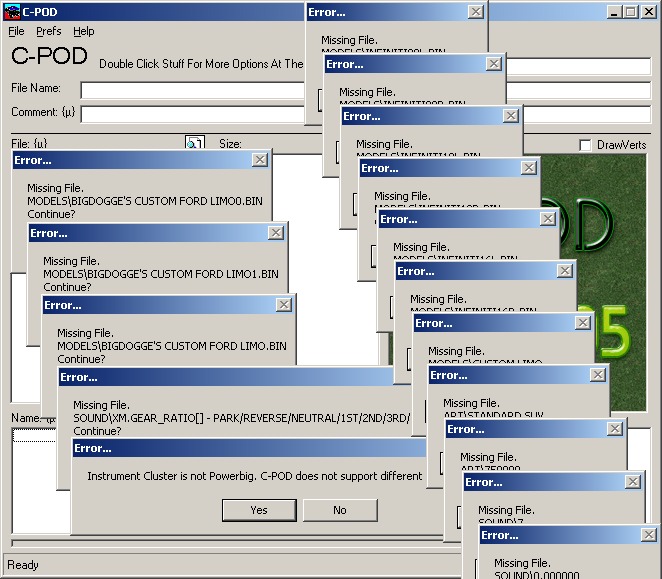This screenshot has width=662, height=579.
Task: Close the ART\STANDARD SUV error dialog
Action: pos(597,375)
